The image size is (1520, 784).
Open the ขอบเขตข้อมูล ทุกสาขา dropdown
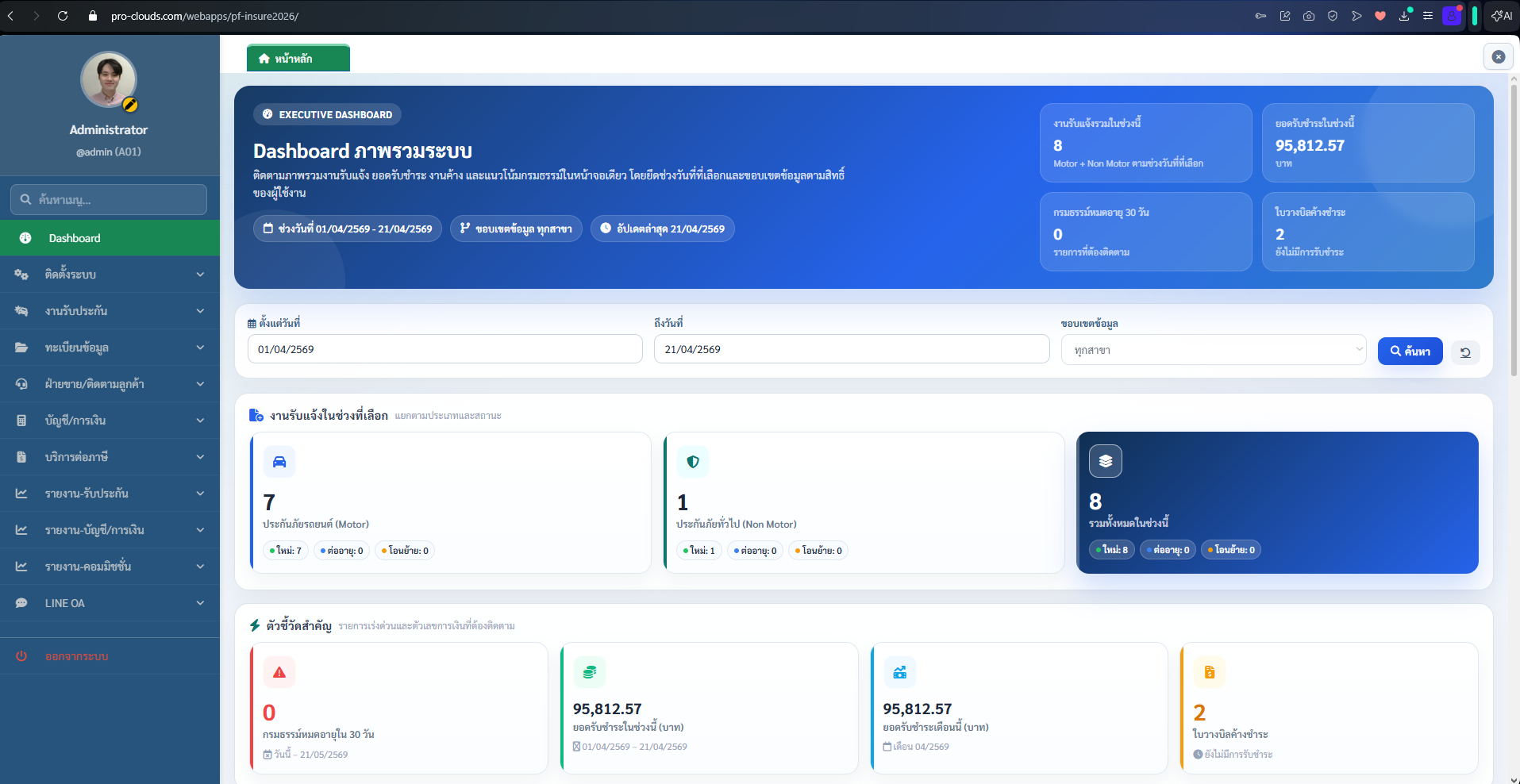(x=1213, y=350)
